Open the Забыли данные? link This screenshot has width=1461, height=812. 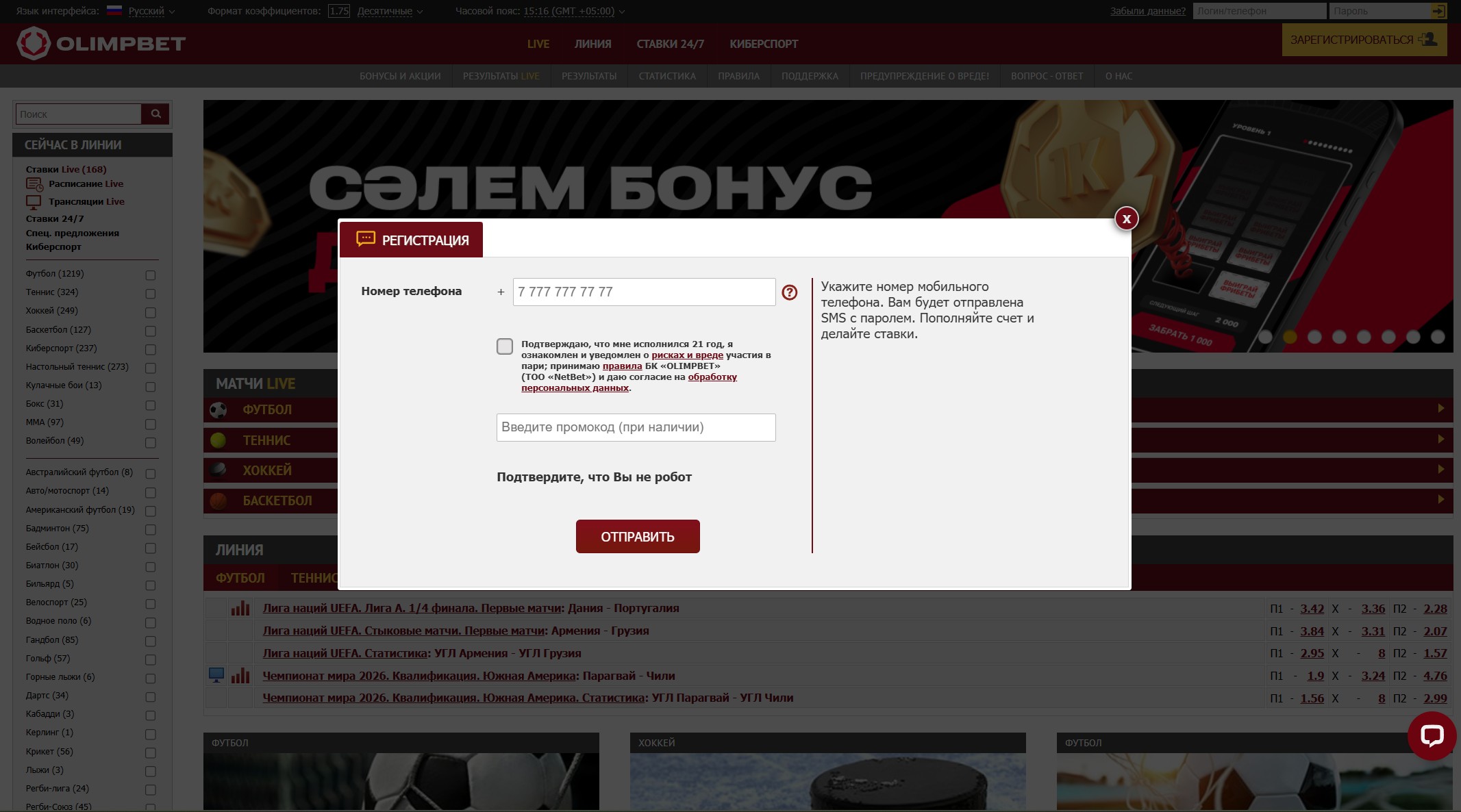click(1148, 11)
